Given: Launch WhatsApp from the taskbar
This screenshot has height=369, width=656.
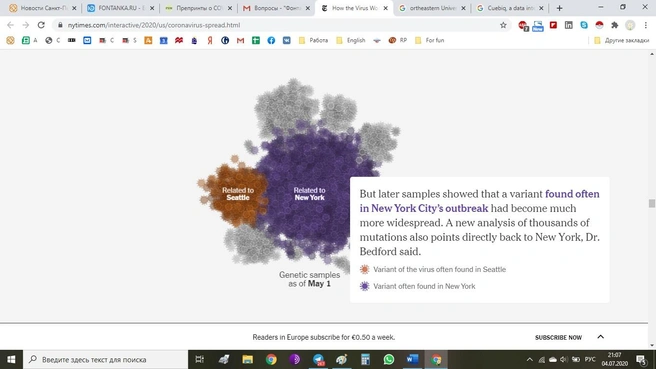Looking at the screenshot, I should click(389, 359).
